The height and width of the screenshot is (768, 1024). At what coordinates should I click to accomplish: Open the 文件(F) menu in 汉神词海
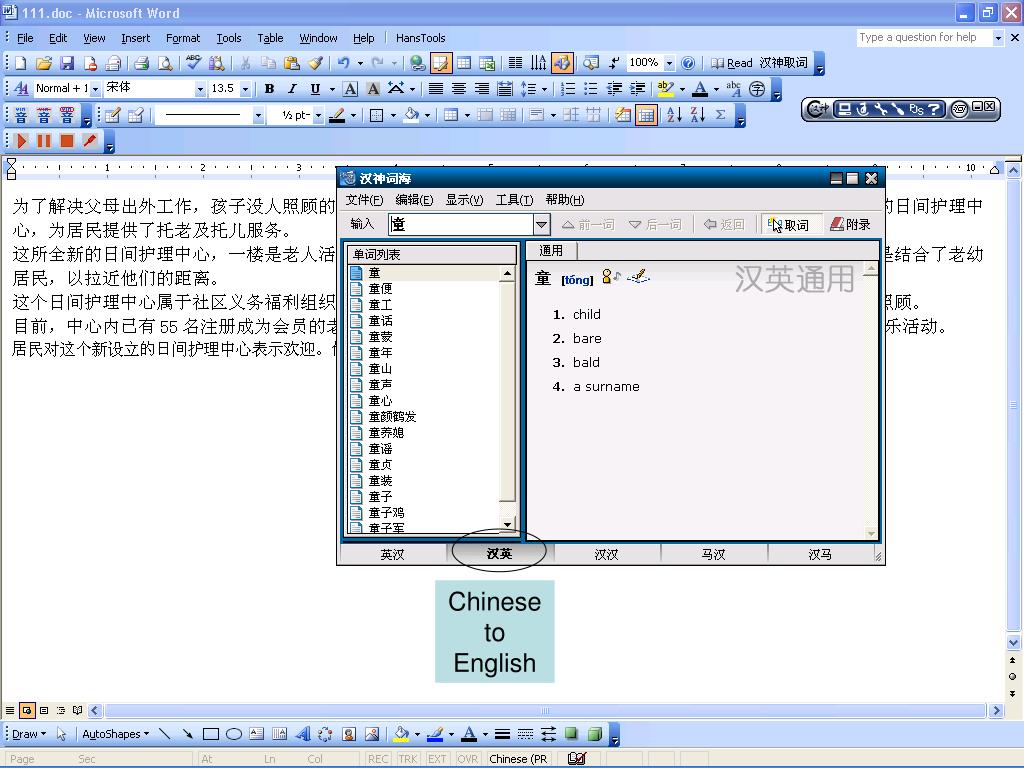point(364,200)
